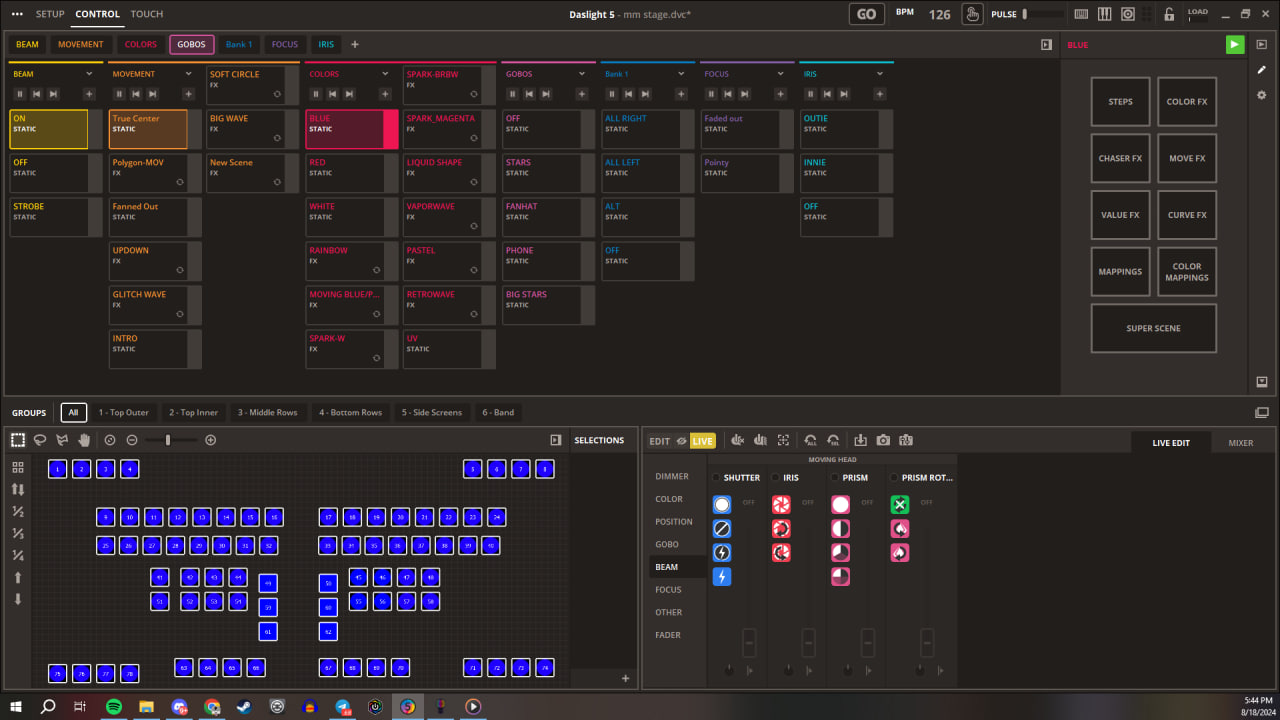Open the MIXER tab
The image size is (1280, 720).
point(1240,442)
